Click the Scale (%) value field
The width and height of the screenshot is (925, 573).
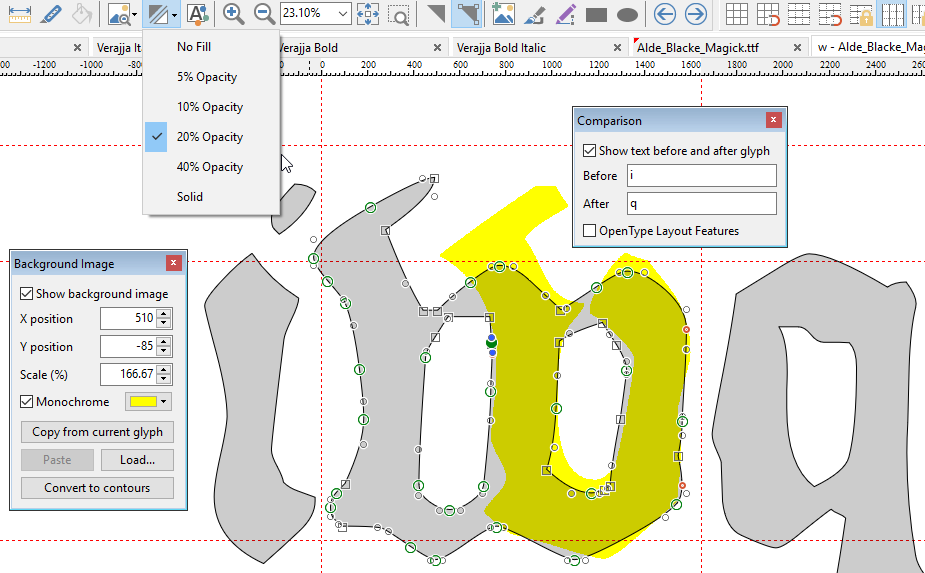pos(129,374)
